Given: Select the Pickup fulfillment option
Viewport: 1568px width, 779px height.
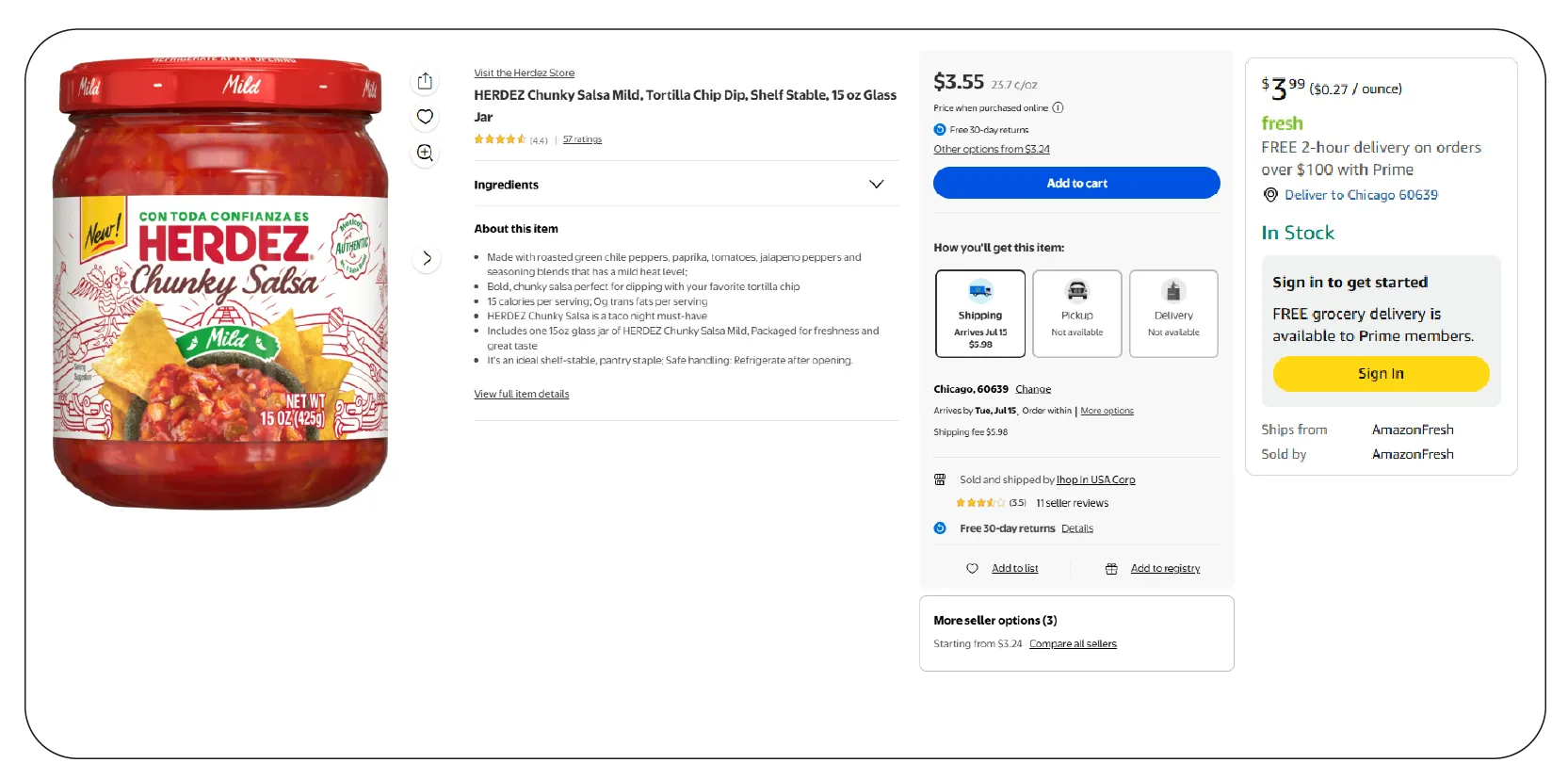Looking at the screenshot, I should click(1077, 314).
